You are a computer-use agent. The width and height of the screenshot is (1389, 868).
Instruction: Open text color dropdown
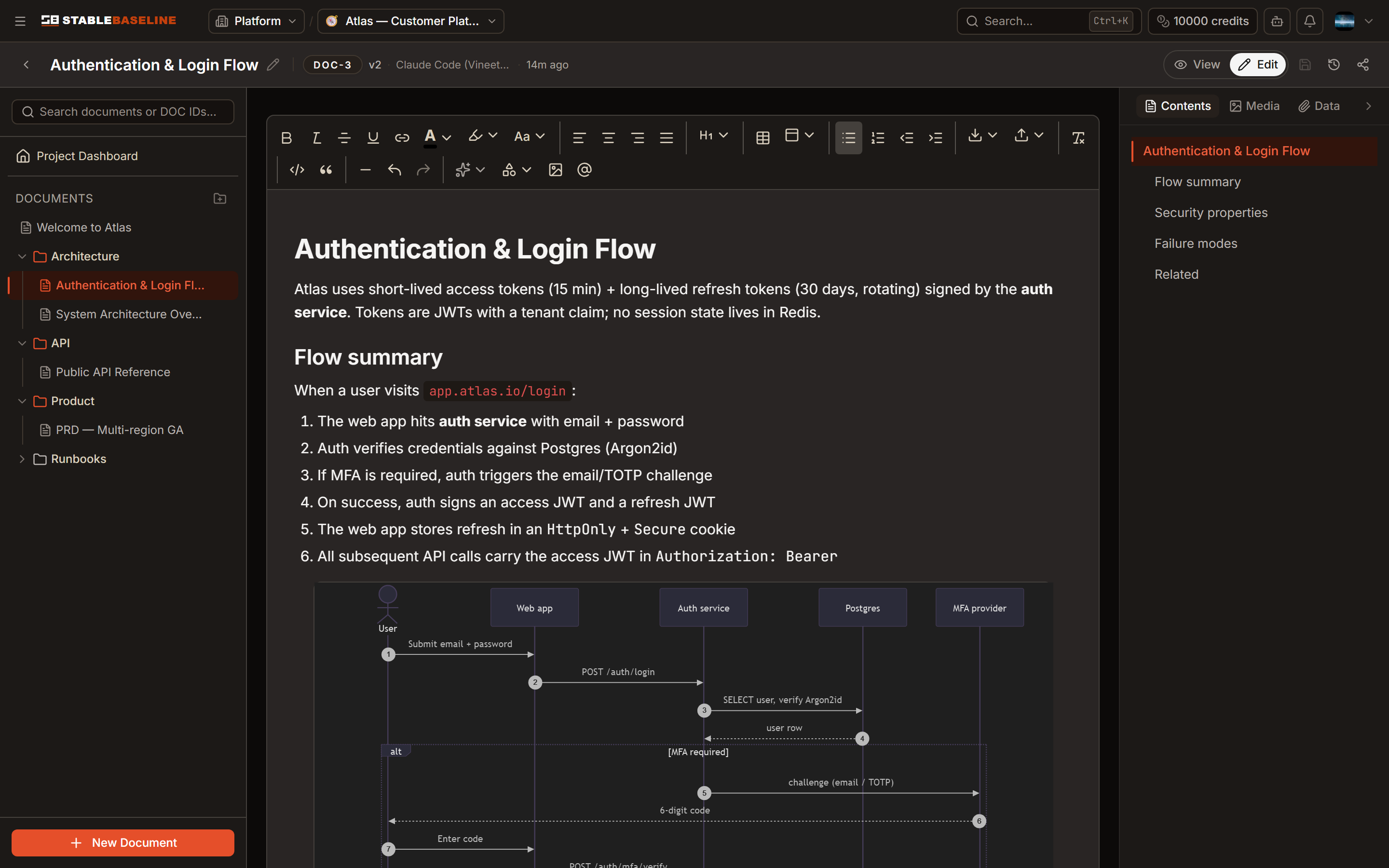tap(437, 137)
